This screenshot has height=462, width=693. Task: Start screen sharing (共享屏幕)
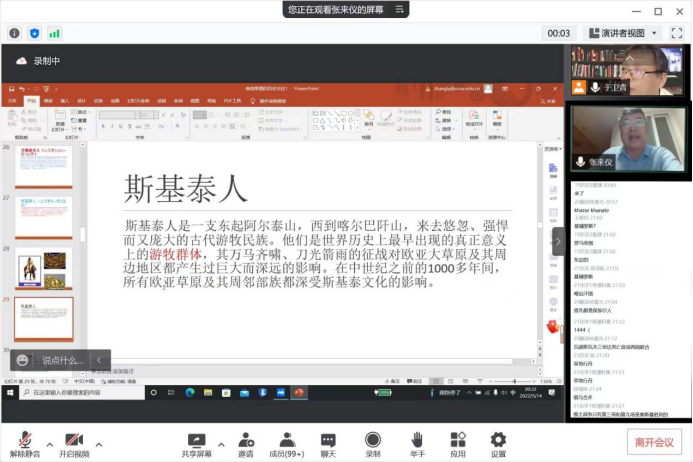pos(196,442)
